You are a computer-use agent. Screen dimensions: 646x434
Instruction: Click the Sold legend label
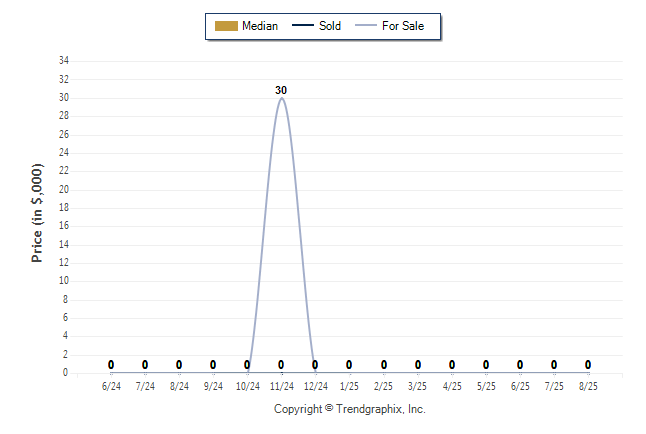click(330, 26)
